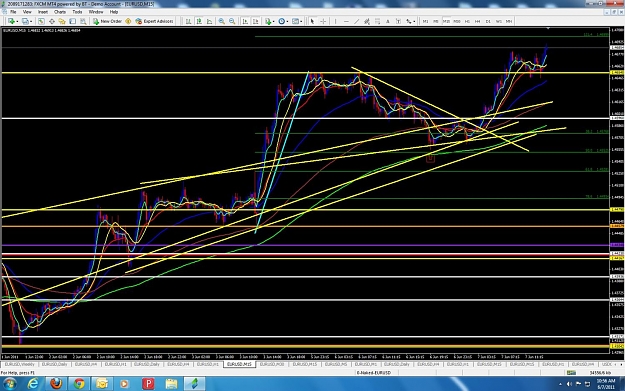
Task: Switch timeframe to W1
Action: point(499,21)
